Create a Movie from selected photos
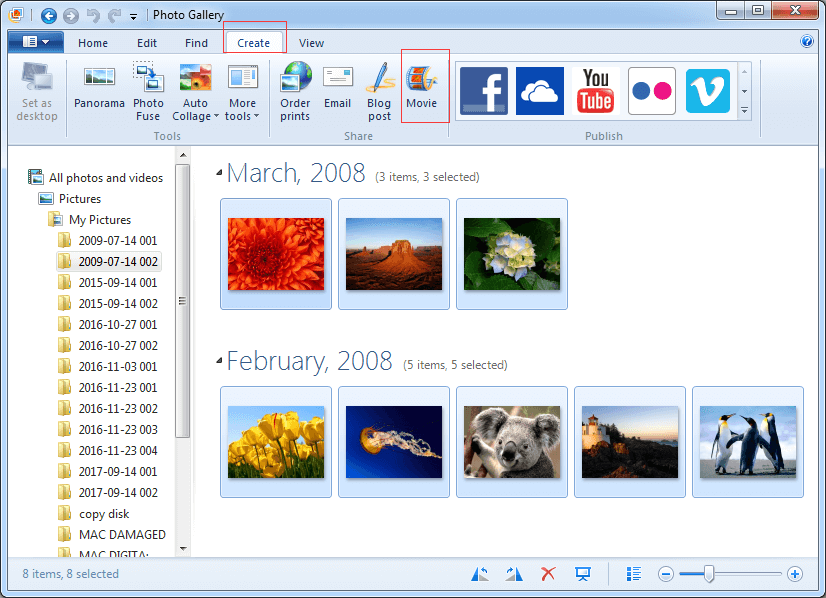This screenshot has width=826, height=598. click(424, 90)
